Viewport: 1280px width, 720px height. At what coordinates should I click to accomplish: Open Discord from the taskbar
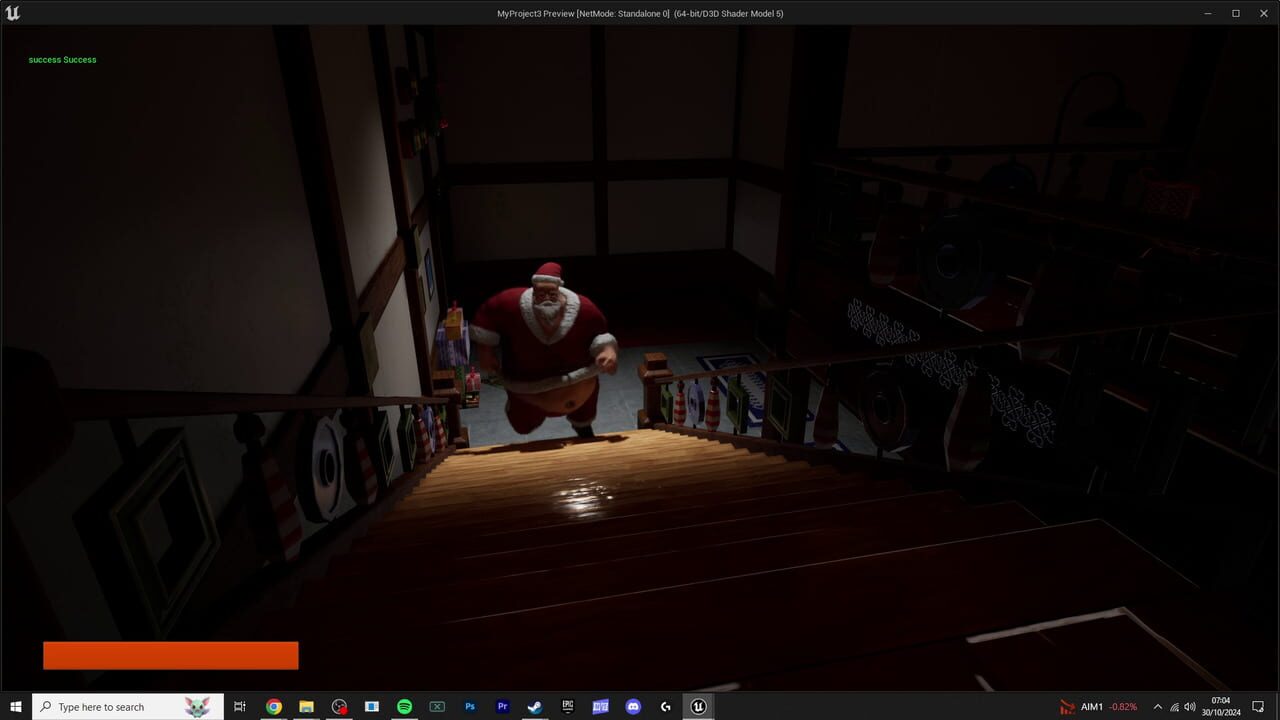coord(633,707)
